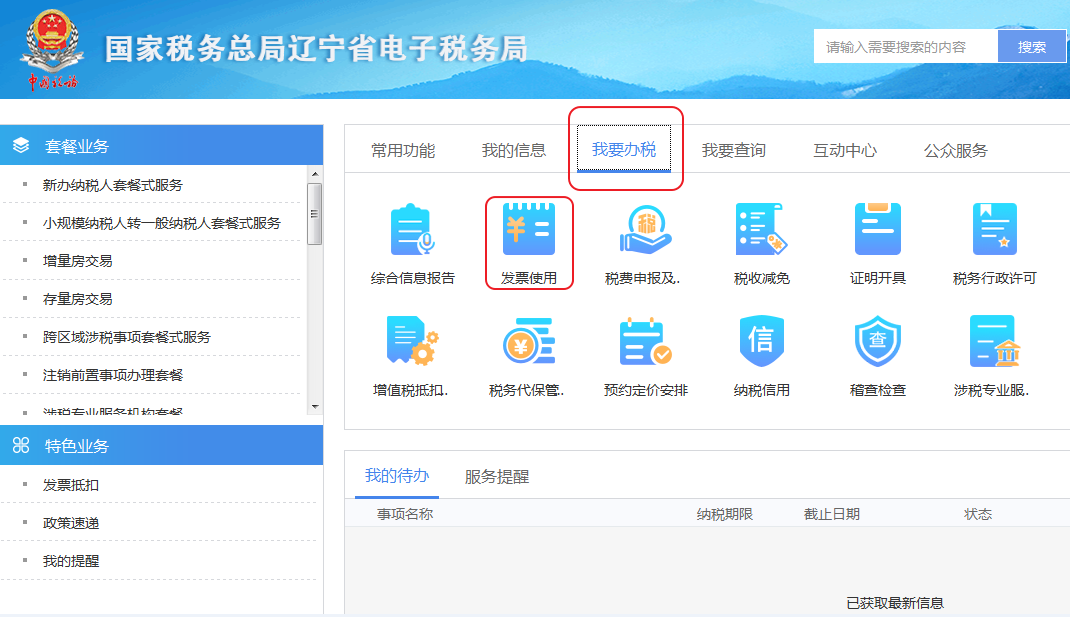Viewport: 1070px width, 617px height.
Task: Click the package list scrollbar up arrow
Action: 315,174
